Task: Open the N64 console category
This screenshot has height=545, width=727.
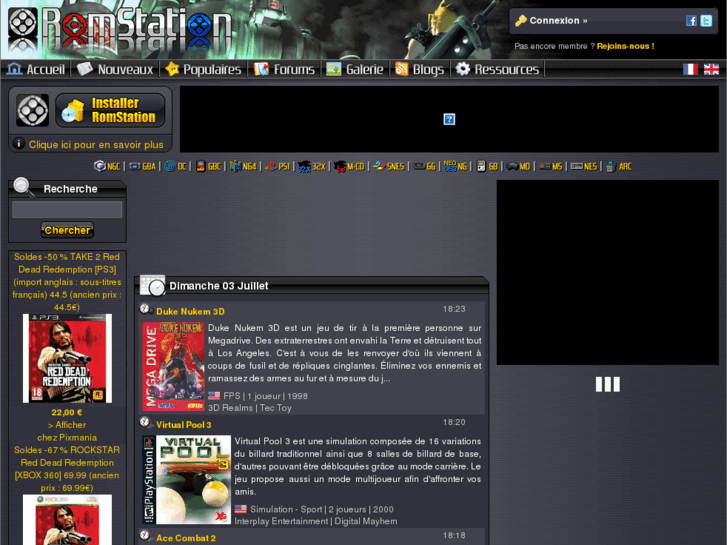Action: 243,166
